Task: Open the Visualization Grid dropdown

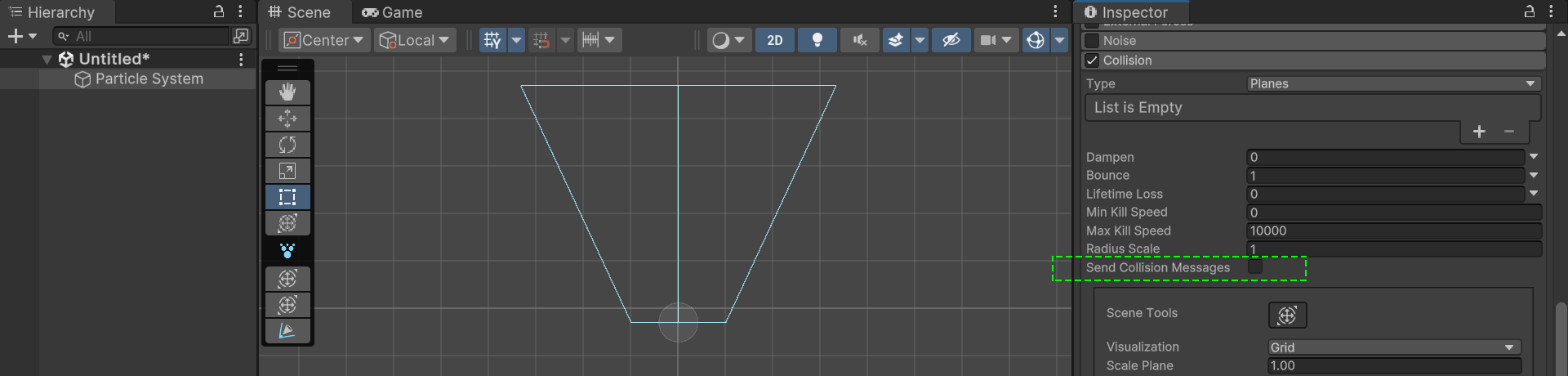Action: [1394, 347]
